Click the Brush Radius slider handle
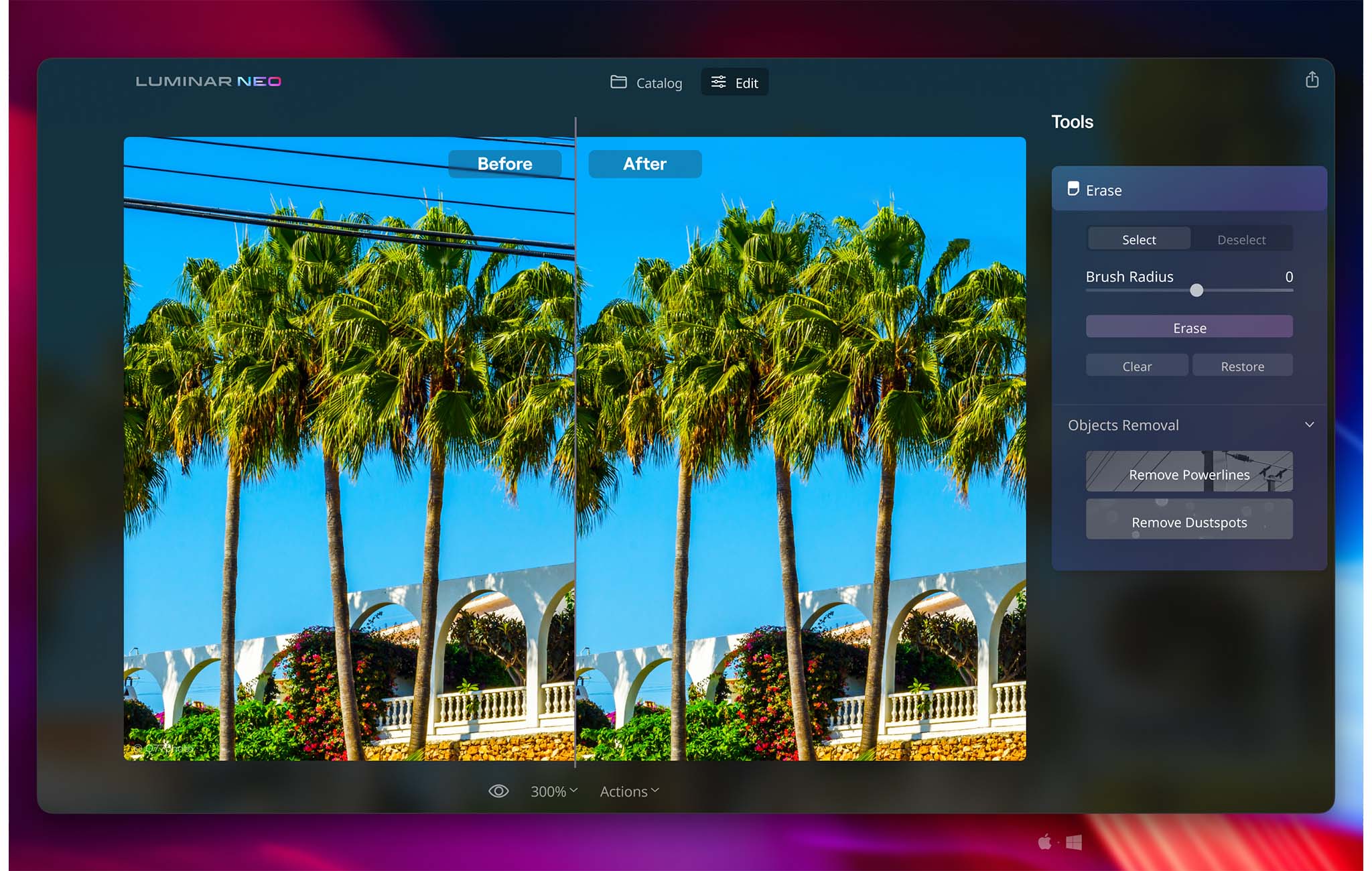 1196,290
